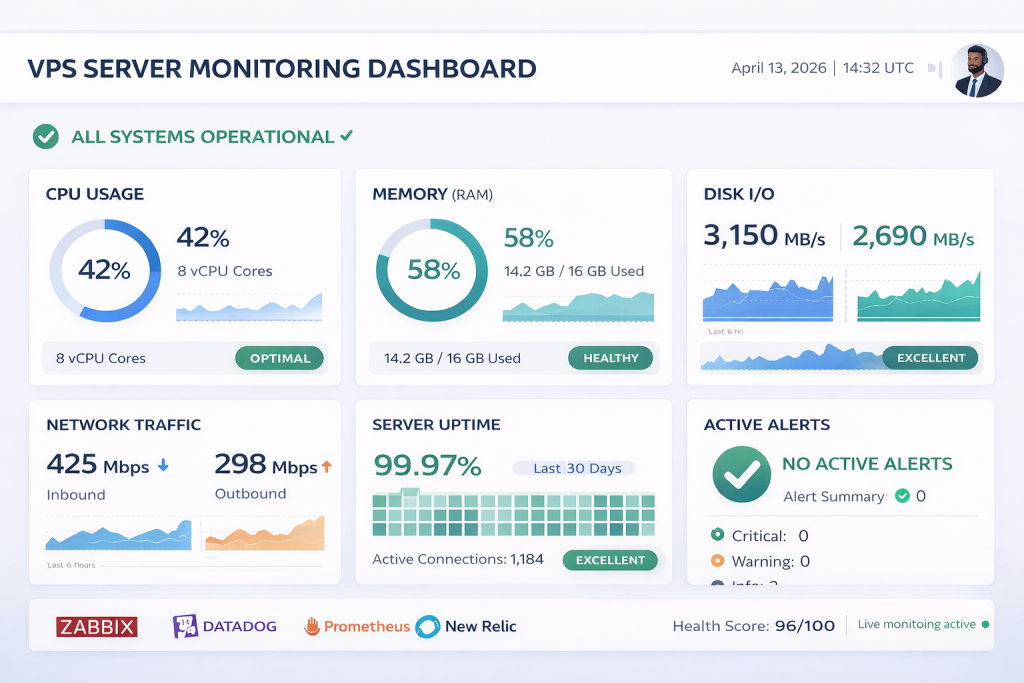
Task: Click the 14.2 GB / 16 GB Used footer
Action: [x=452, y=358]
